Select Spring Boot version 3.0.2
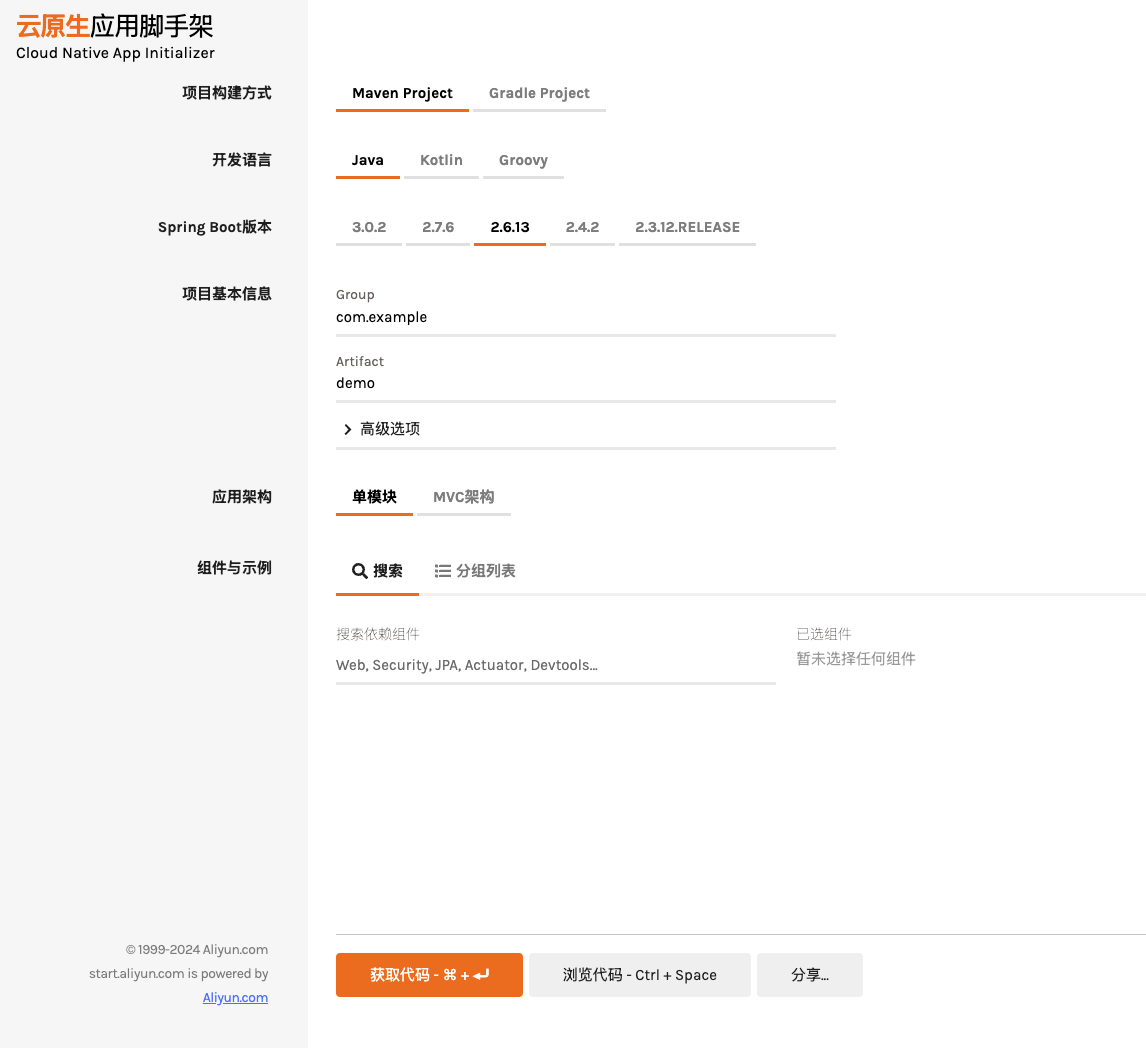The height and width of the screenshot is (1048, 1146). click(x=369, y=227)
